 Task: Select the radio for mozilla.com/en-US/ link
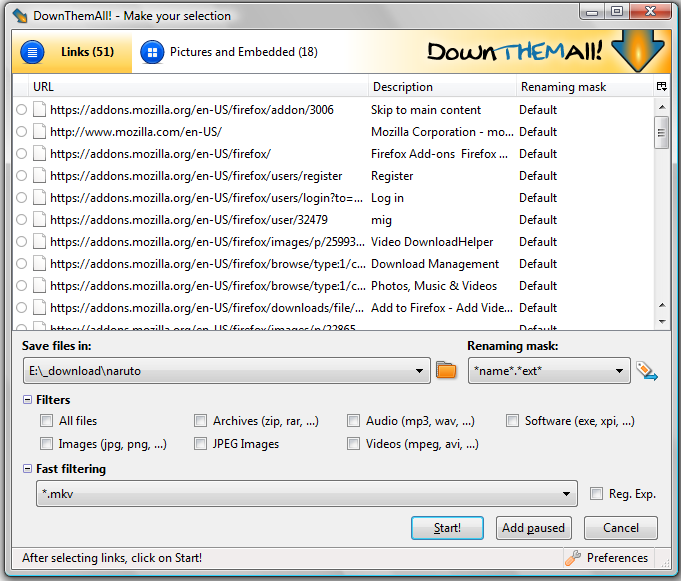21,132
